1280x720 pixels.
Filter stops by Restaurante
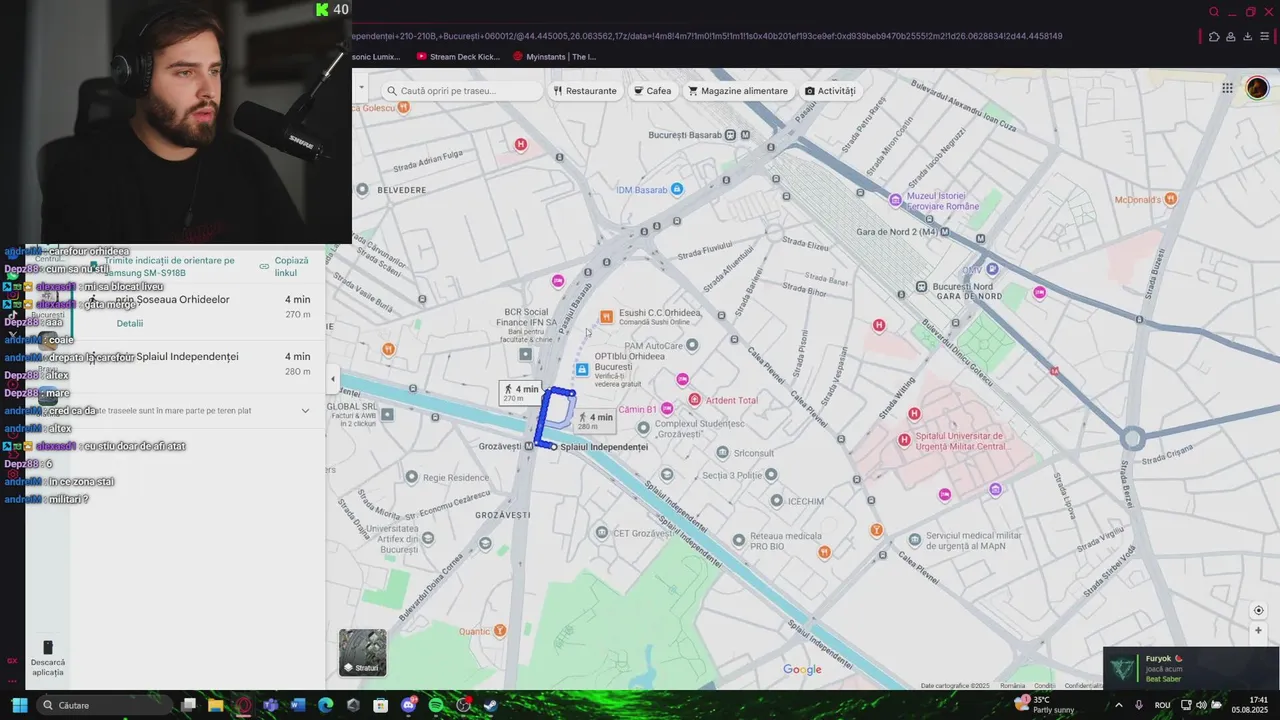point(585,91)
